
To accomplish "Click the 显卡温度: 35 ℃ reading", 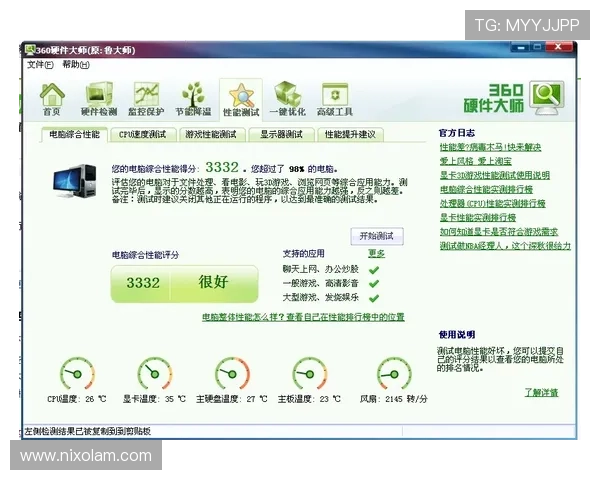I will 154,399.
